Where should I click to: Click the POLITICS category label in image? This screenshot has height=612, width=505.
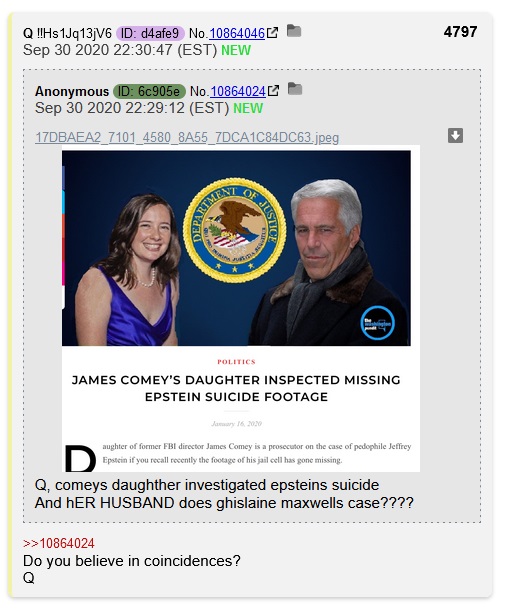click(x=236, y=362)
